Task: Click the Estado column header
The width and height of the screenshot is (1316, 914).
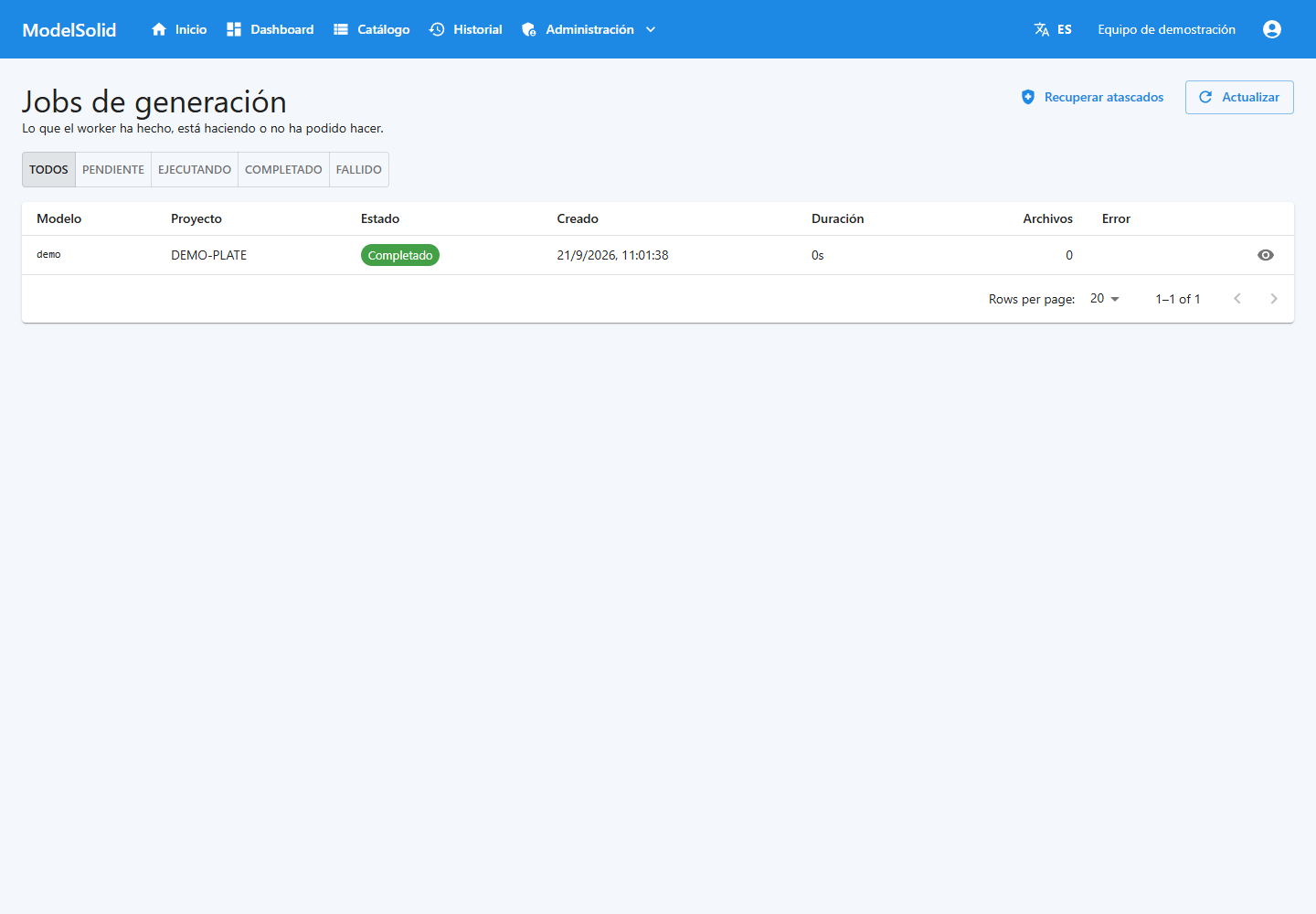Action: [380, 218]
